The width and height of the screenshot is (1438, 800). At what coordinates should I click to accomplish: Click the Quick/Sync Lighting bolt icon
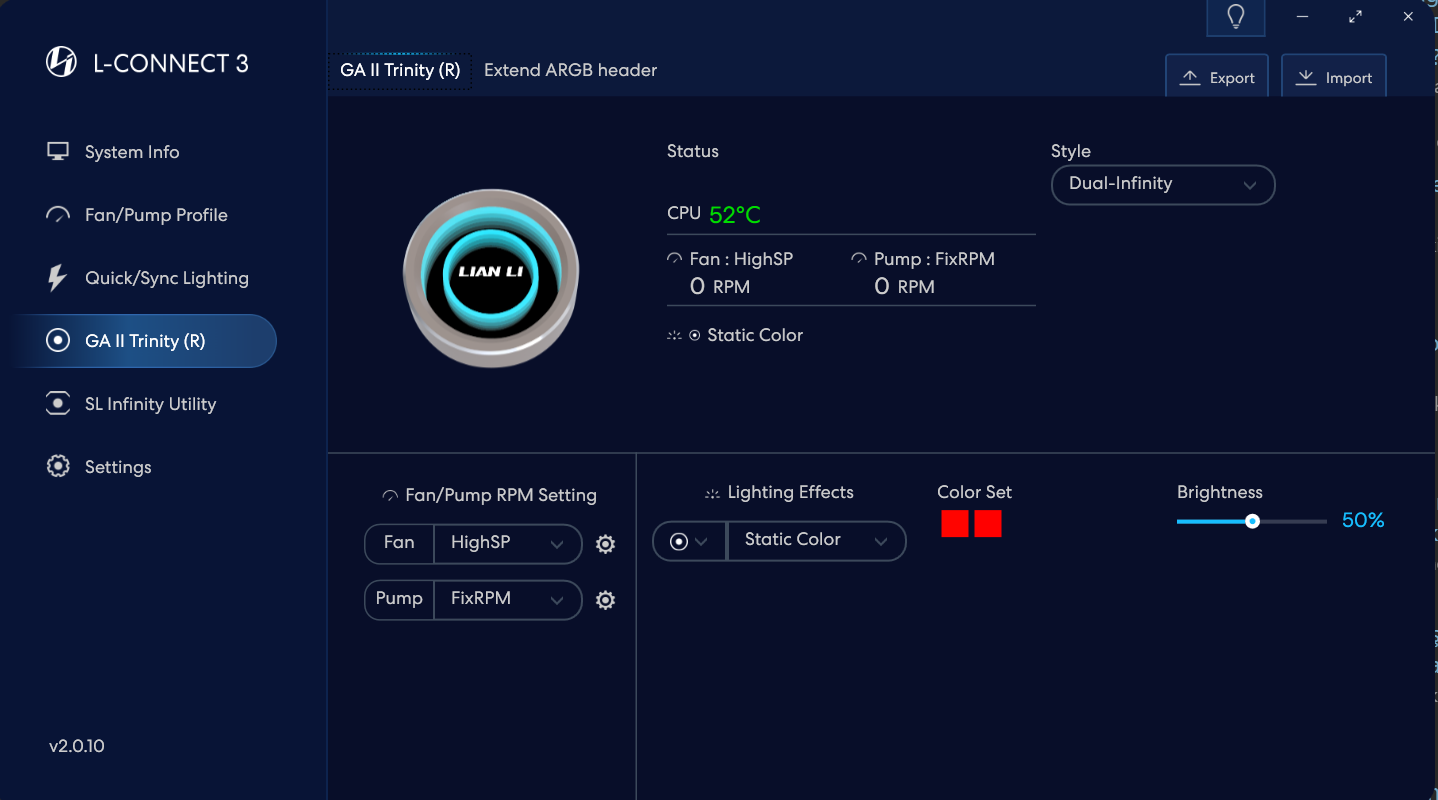[x=57, y=278]
